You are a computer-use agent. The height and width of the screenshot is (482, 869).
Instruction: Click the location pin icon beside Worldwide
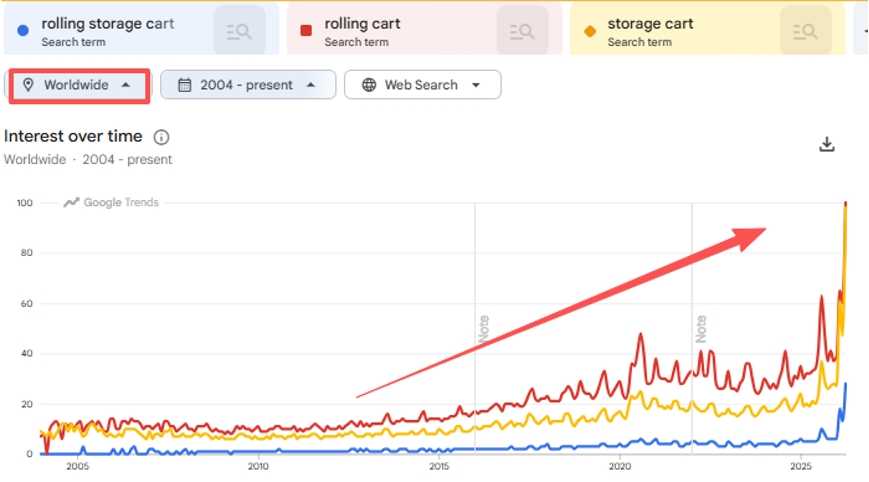28,85
